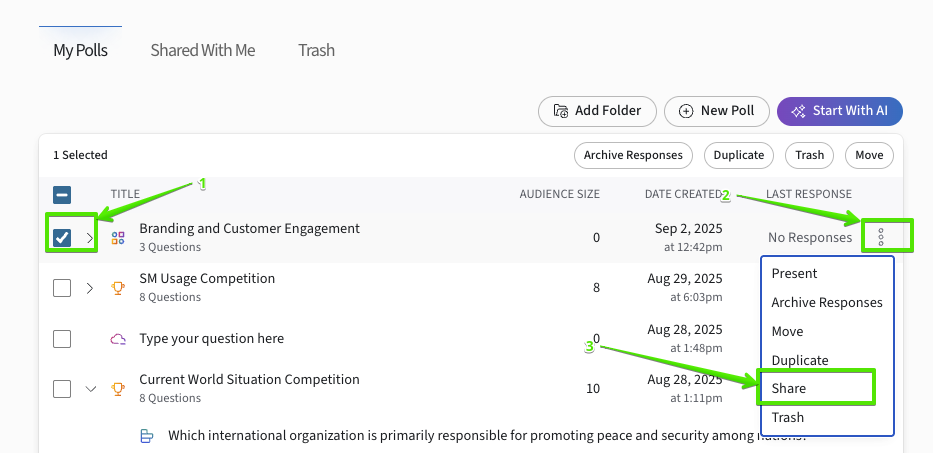This screenshot has height=453, width=933.
Task: Toggle the select-all checkbox in header row
Action: (62, 195)
